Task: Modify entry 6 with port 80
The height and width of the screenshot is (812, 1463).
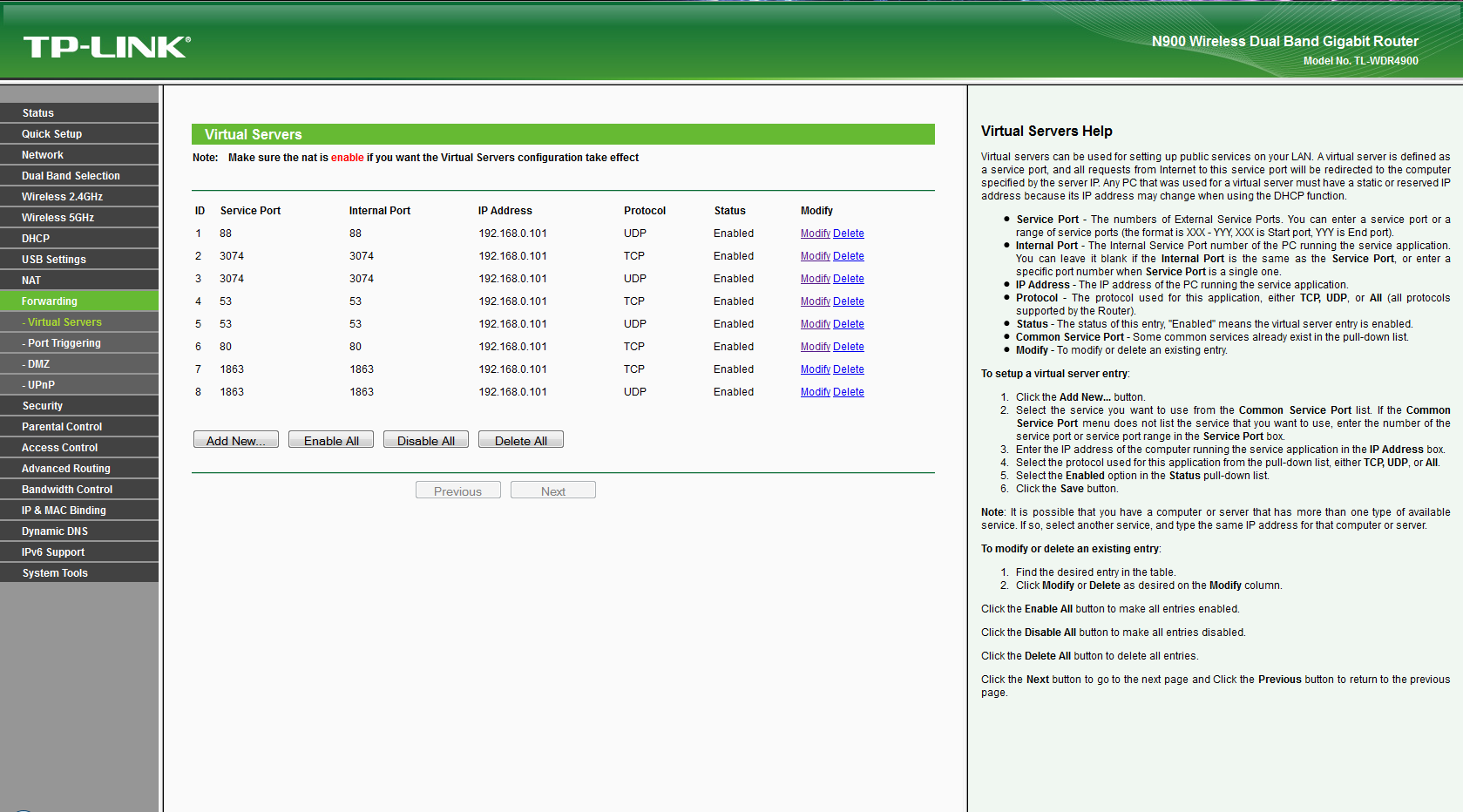Action: [x=816, y=347]
